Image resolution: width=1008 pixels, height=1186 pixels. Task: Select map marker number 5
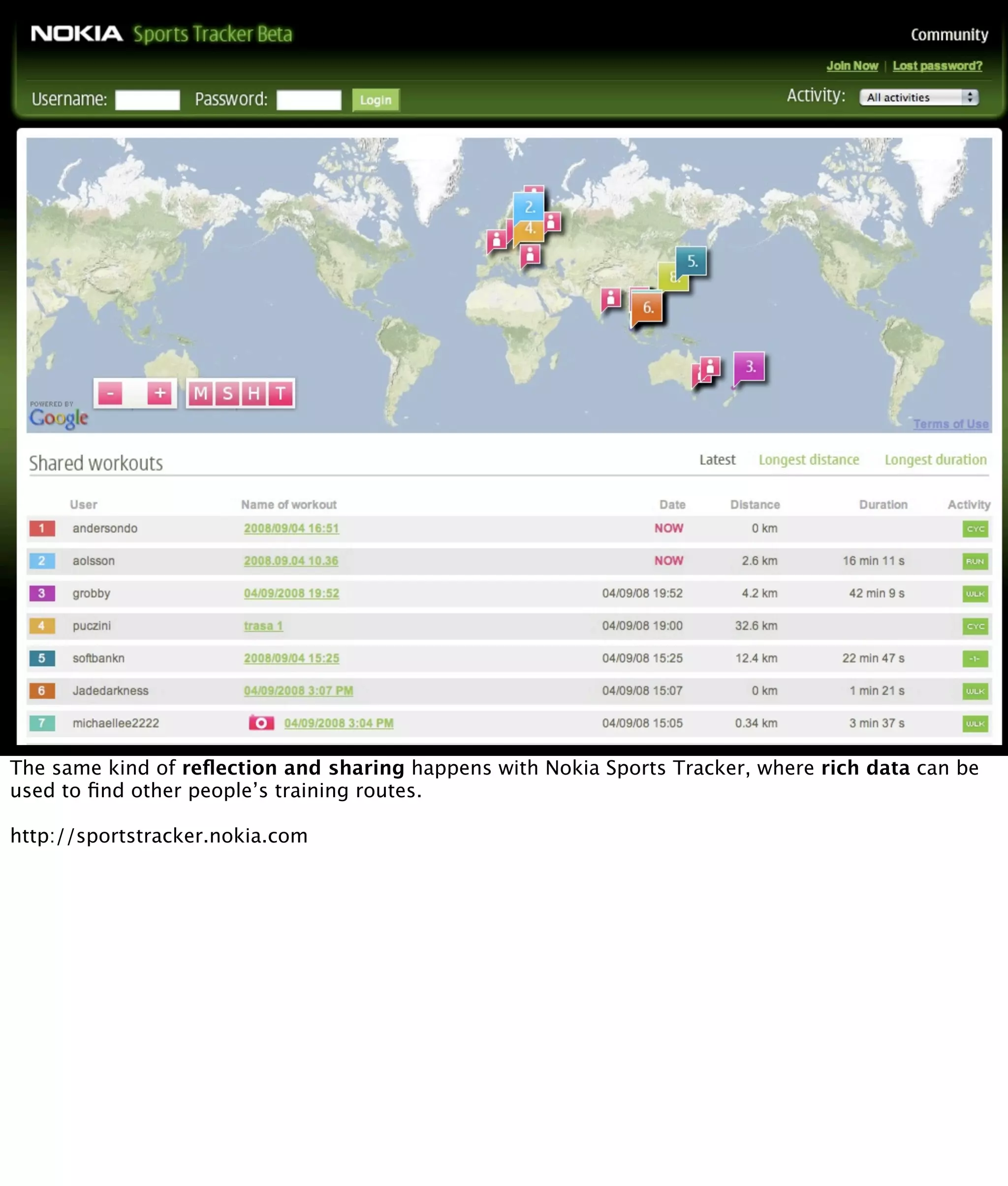click(692, 262)
